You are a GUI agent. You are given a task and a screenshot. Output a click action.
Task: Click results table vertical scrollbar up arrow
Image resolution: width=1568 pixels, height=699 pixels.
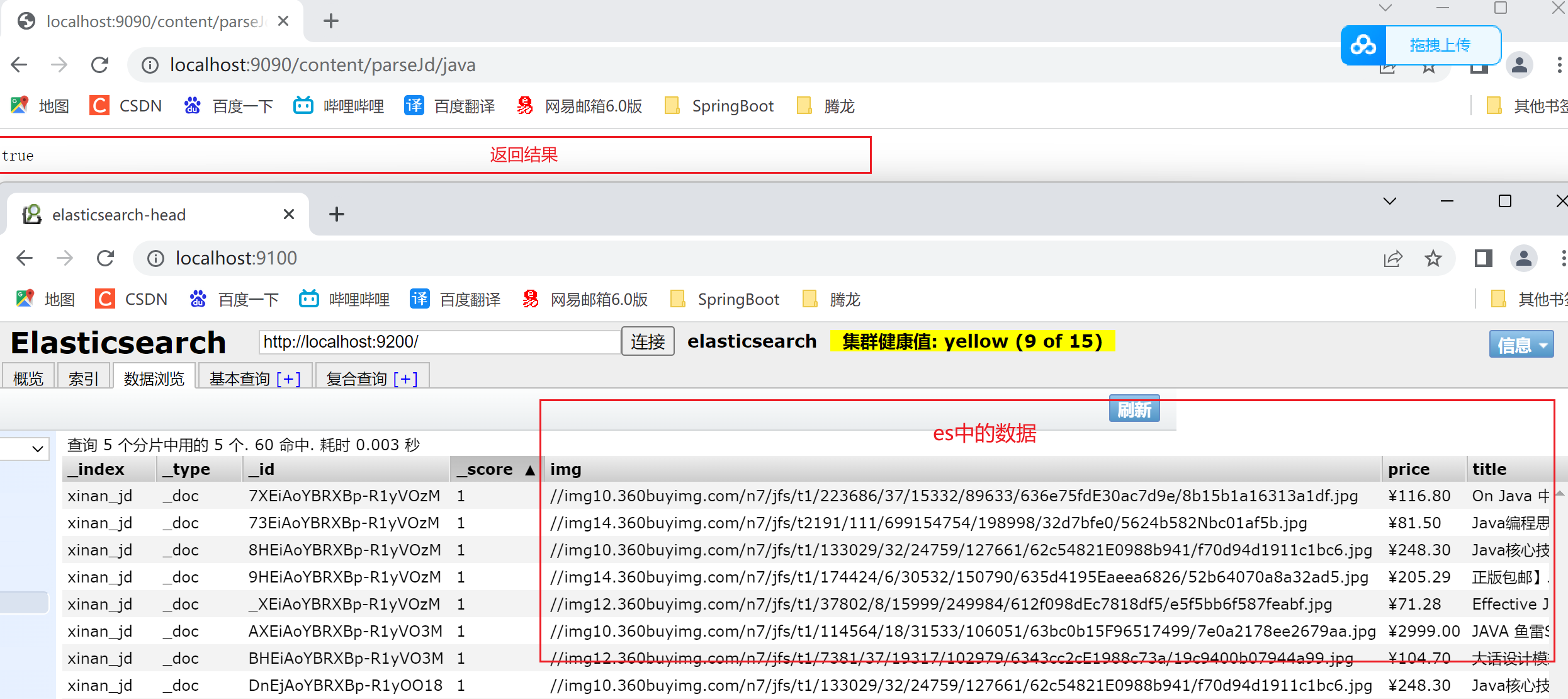point(1561,493)
